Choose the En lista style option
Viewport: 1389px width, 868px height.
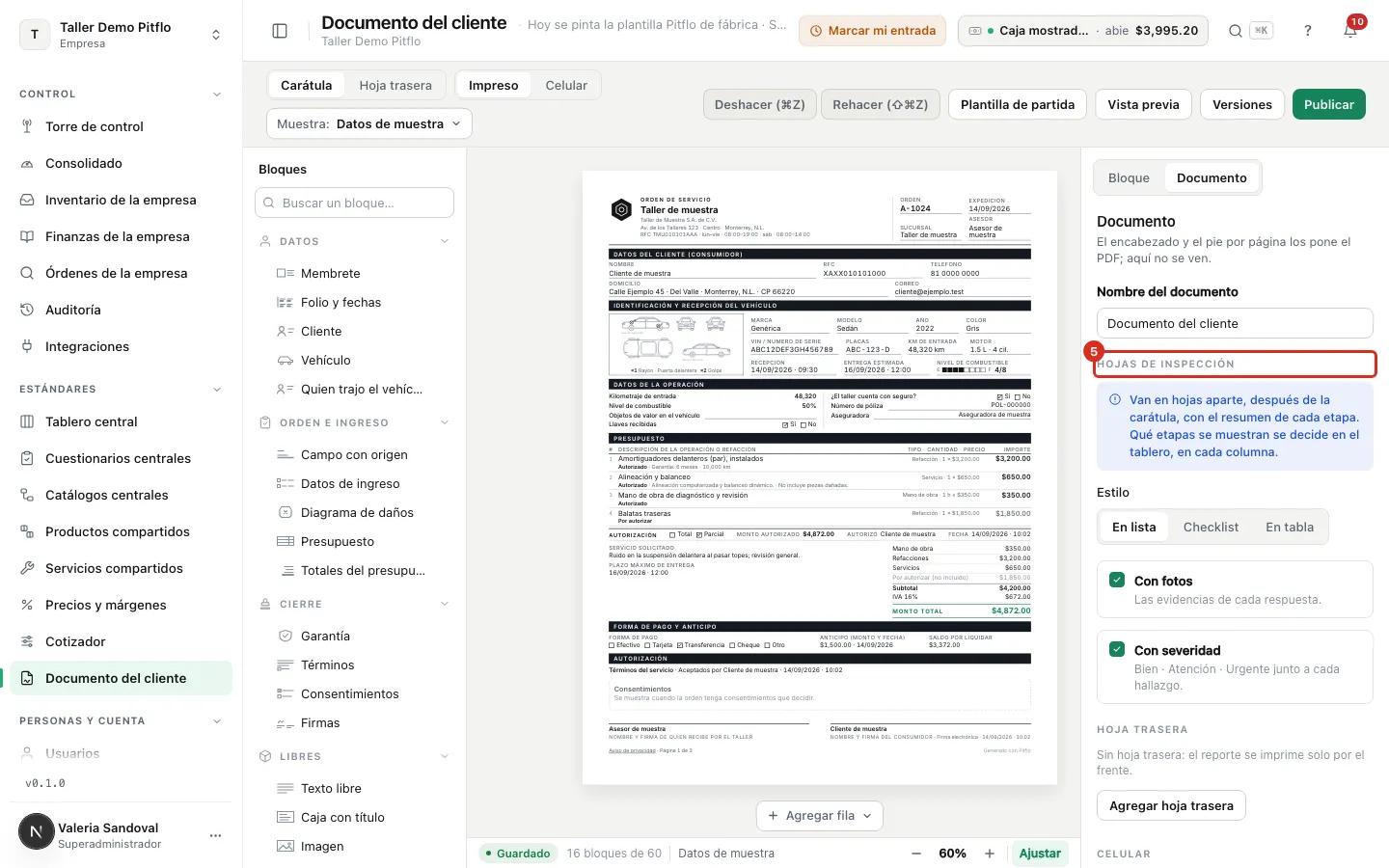[1133, 527]
